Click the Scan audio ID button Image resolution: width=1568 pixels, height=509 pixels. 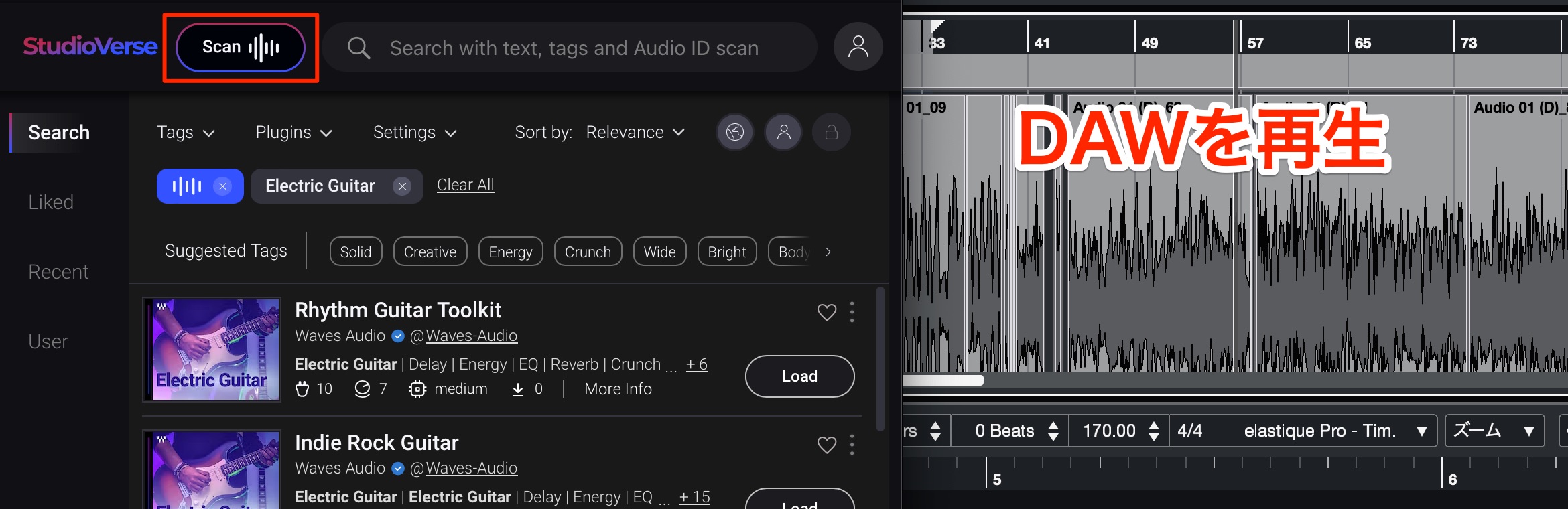241,48
